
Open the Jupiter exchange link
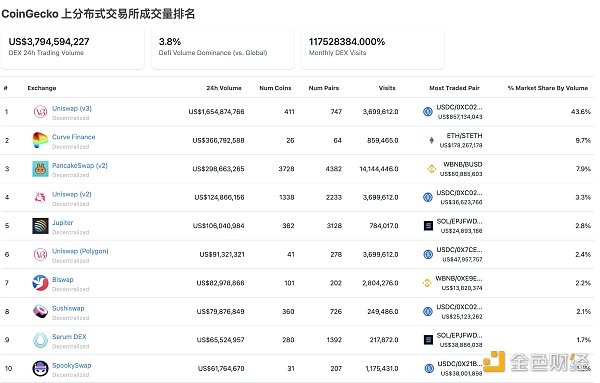tap(62, 222)
